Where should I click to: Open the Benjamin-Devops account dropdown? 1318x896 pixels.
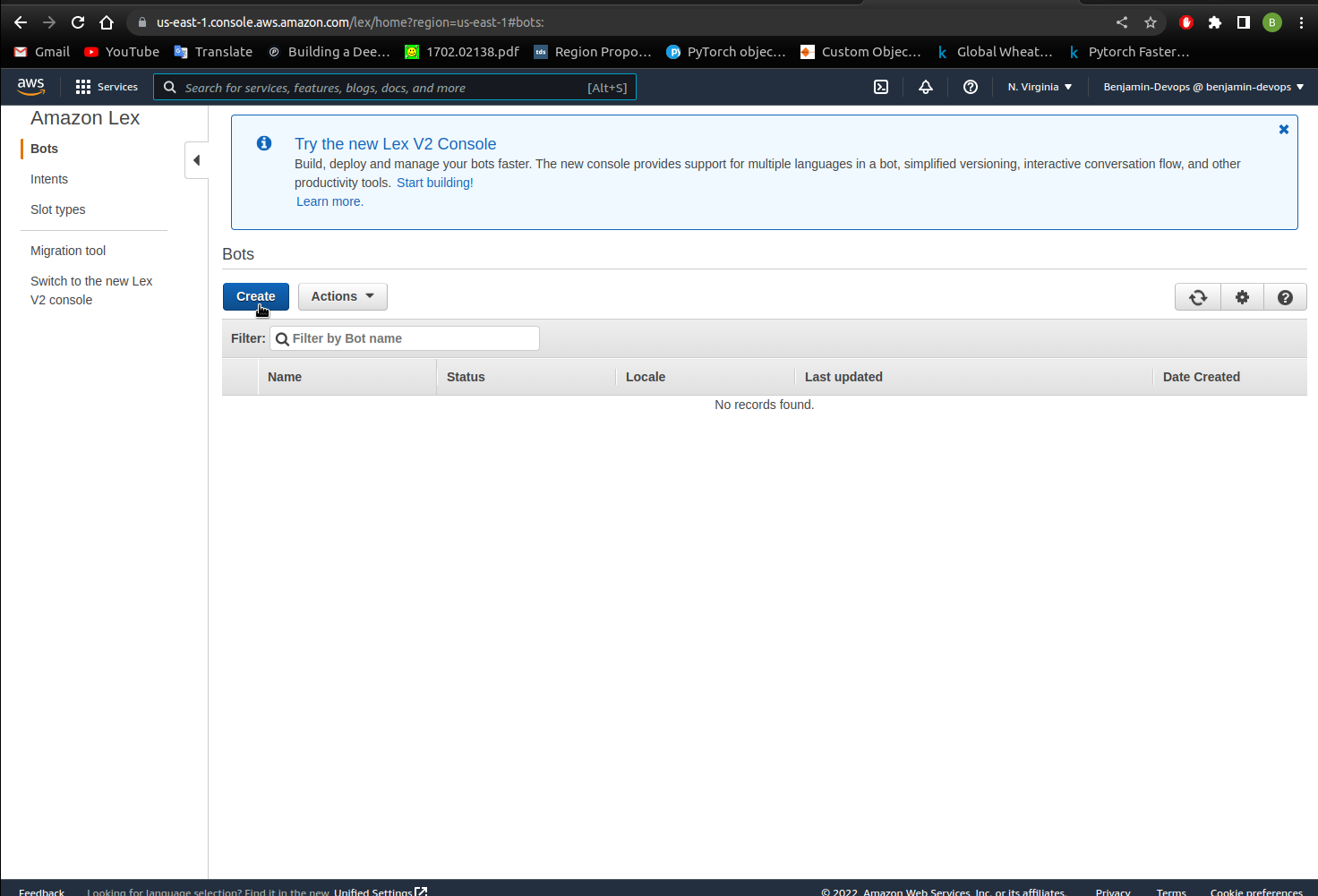(1203, 87)
